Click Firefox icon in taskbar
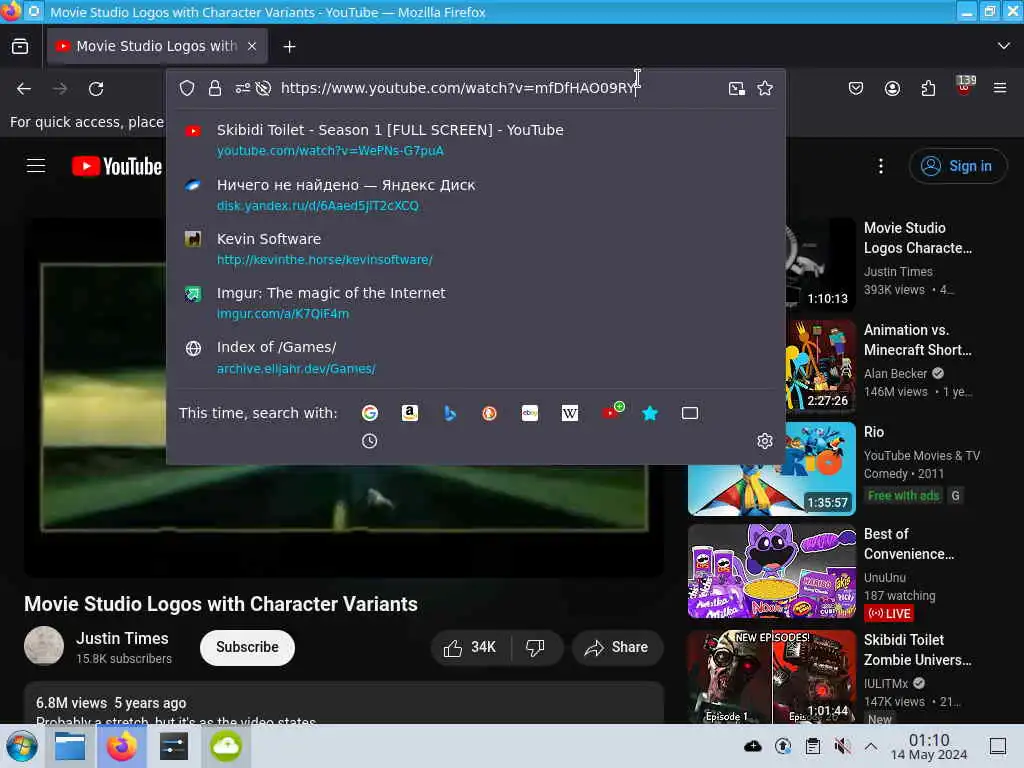Screen dimensions: 1024x768 pyautogui.click(x=121, y=746)
